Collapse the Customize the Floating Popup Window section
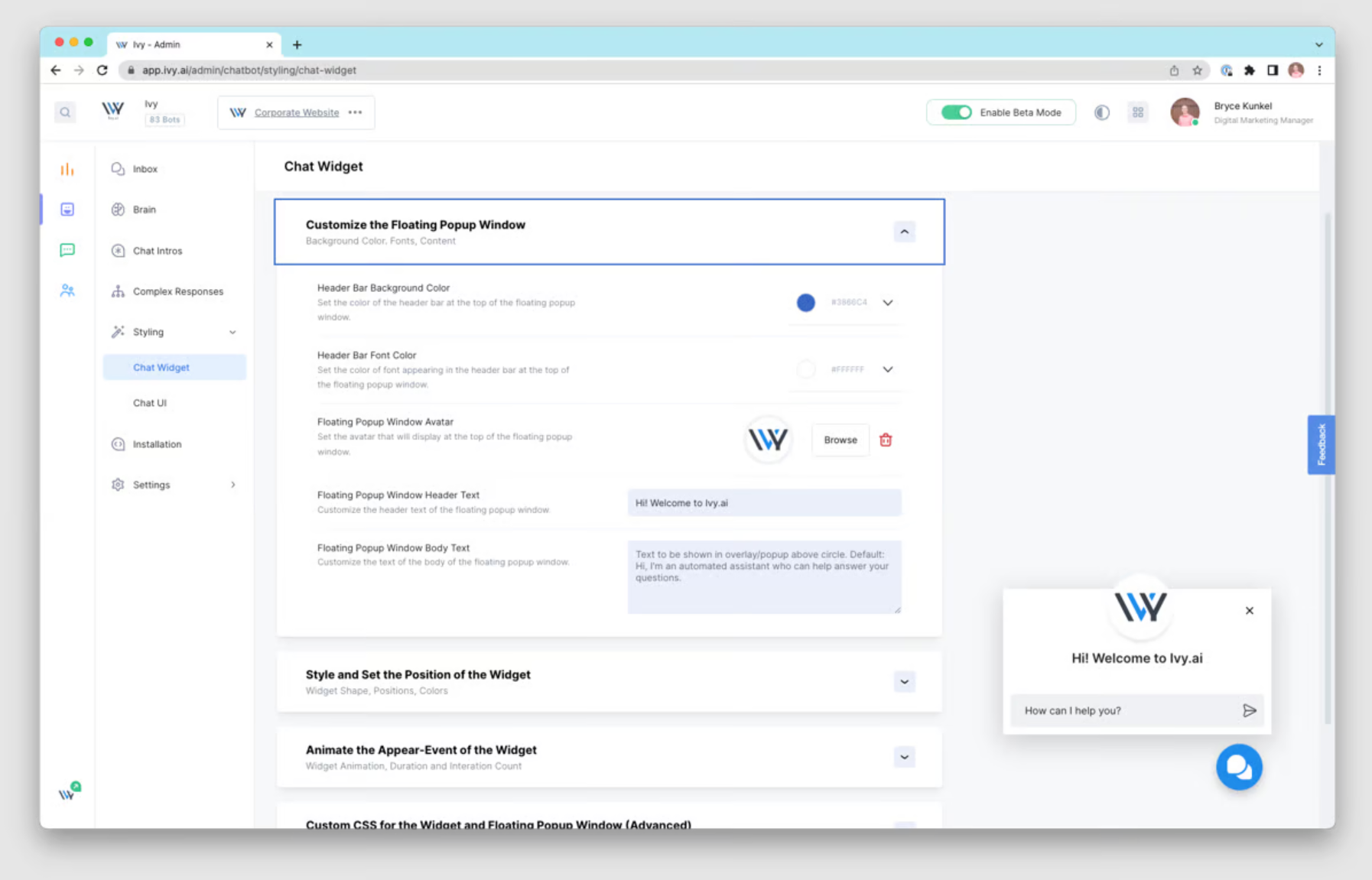Screen dimensions: 1372x880 [904, 232]
